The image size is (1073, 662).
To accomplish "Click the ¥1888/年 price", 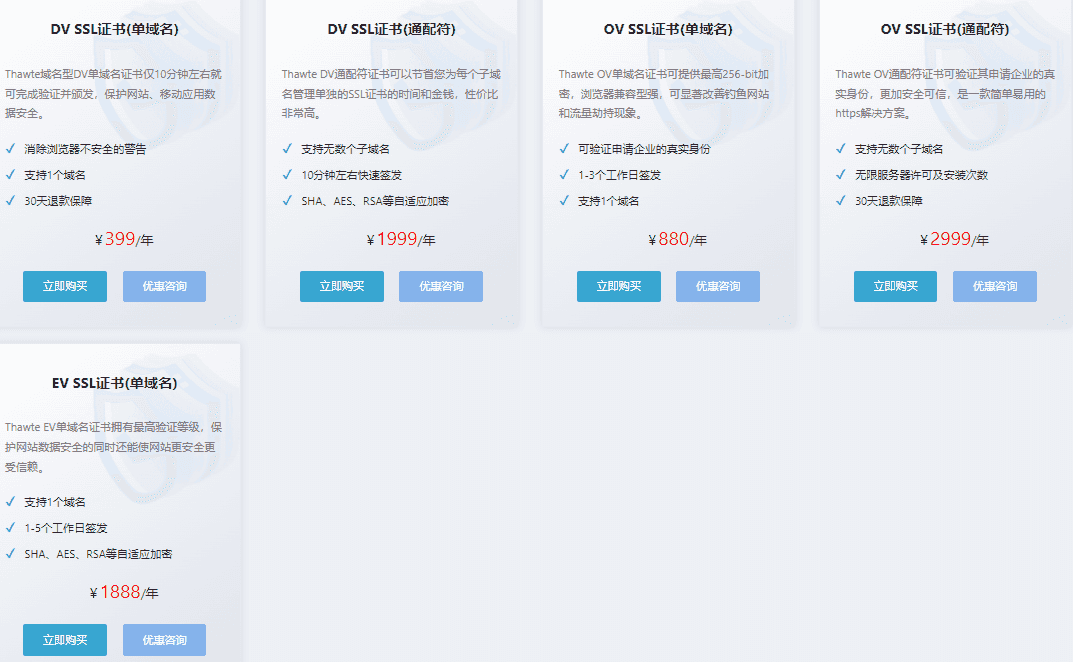I will 124,592.
